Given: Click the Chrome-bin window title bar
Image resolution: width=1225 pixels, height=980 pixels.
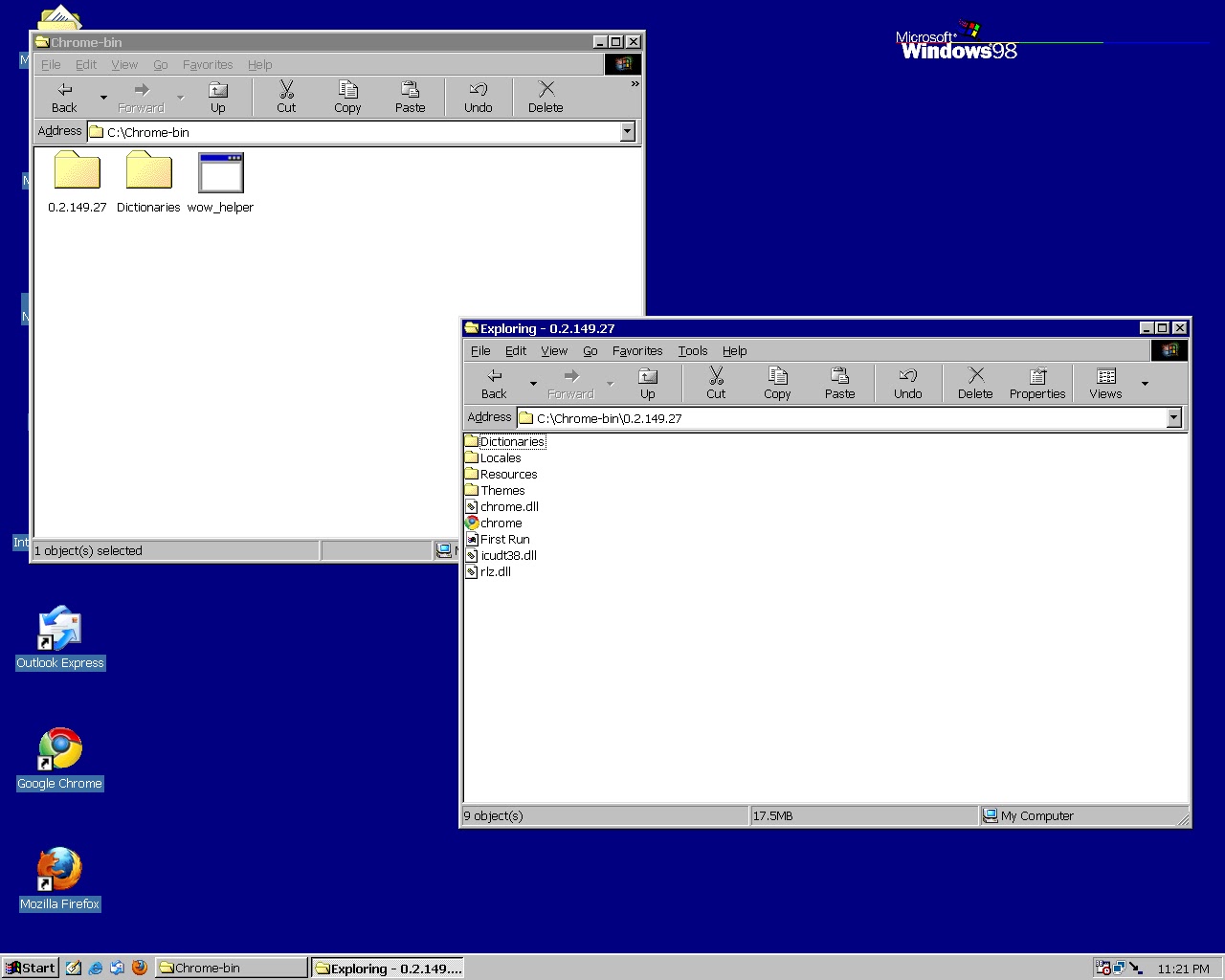Looking at the screenshot, I should point(311,42).
